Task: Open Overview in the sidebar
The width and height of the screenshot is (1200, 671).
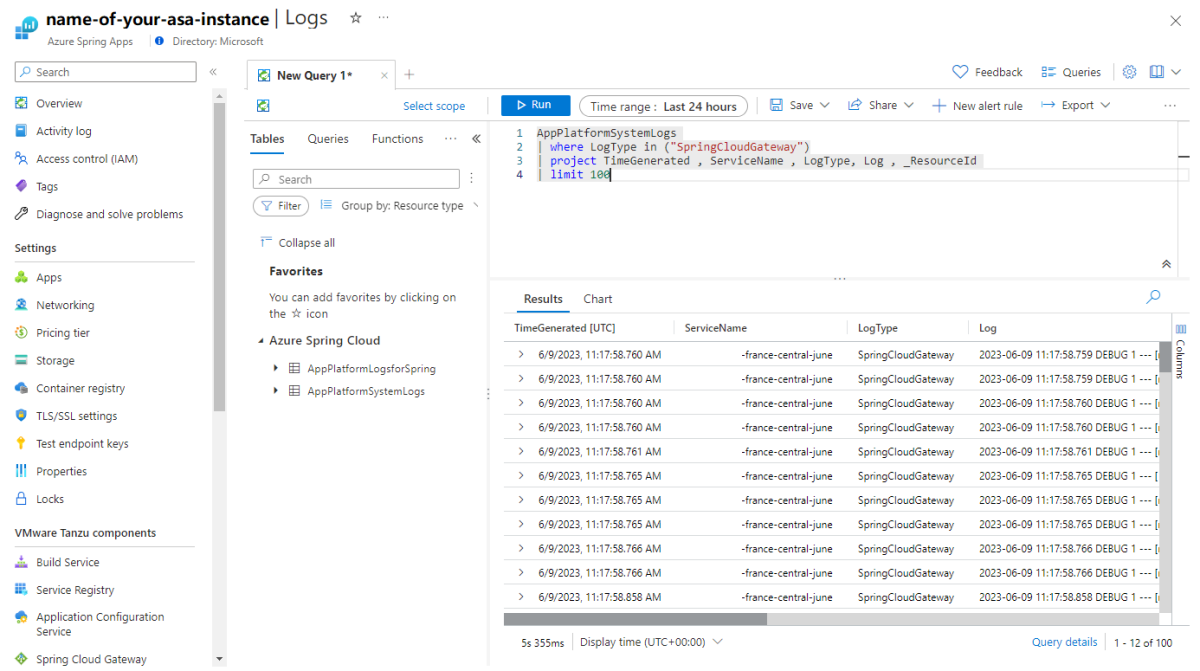Action: [59, 103]
